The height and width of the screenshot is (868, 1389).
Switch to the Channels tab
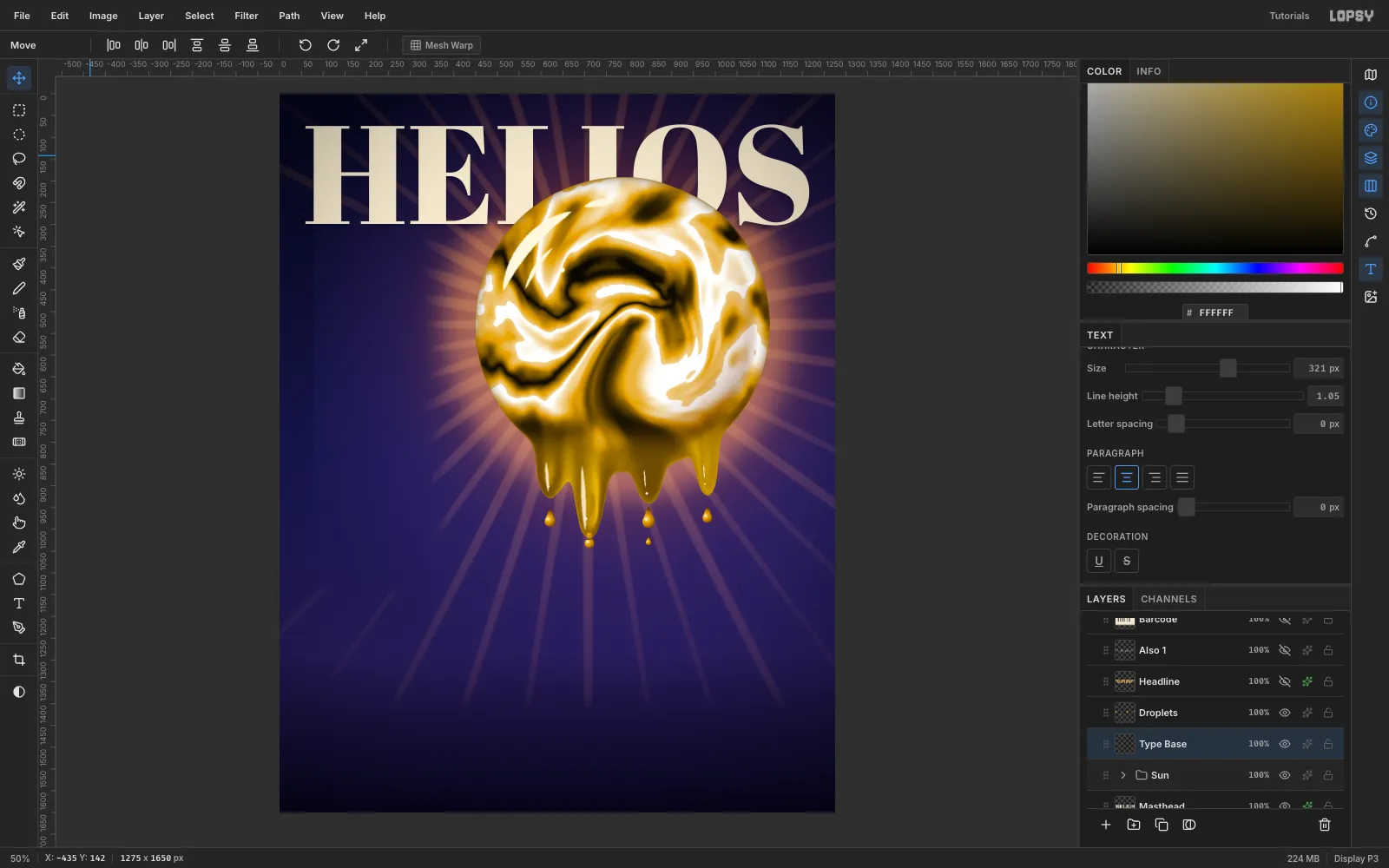click(1168, 599)
